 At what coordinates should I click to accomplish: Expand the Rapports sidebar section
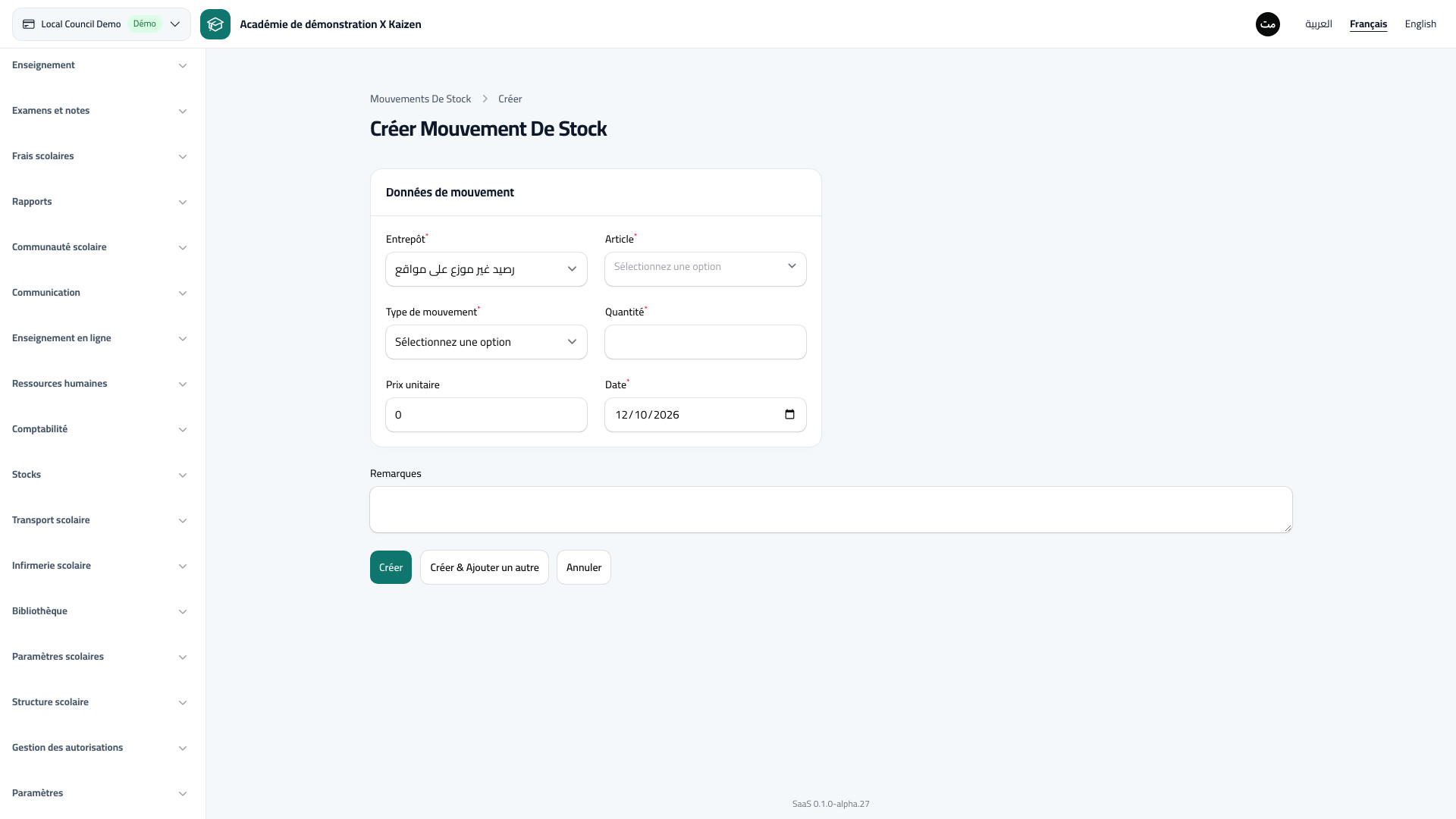tap(99, 202)
